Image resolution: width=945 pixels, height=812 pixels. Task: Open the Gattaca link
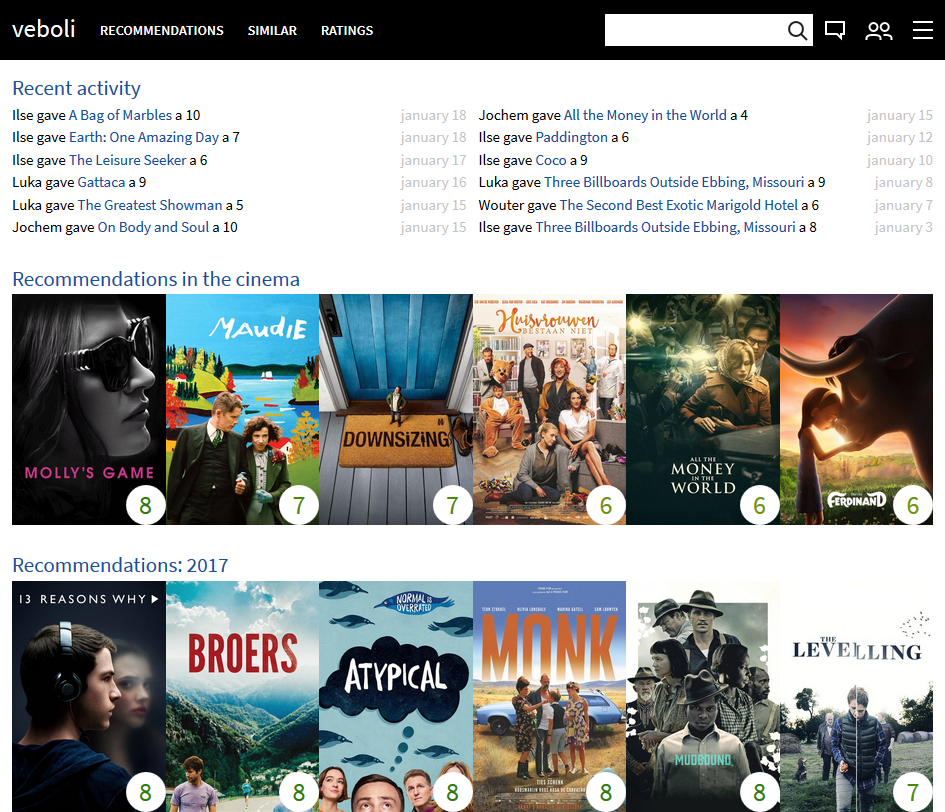pyautogui.click(x=101, y=183)
